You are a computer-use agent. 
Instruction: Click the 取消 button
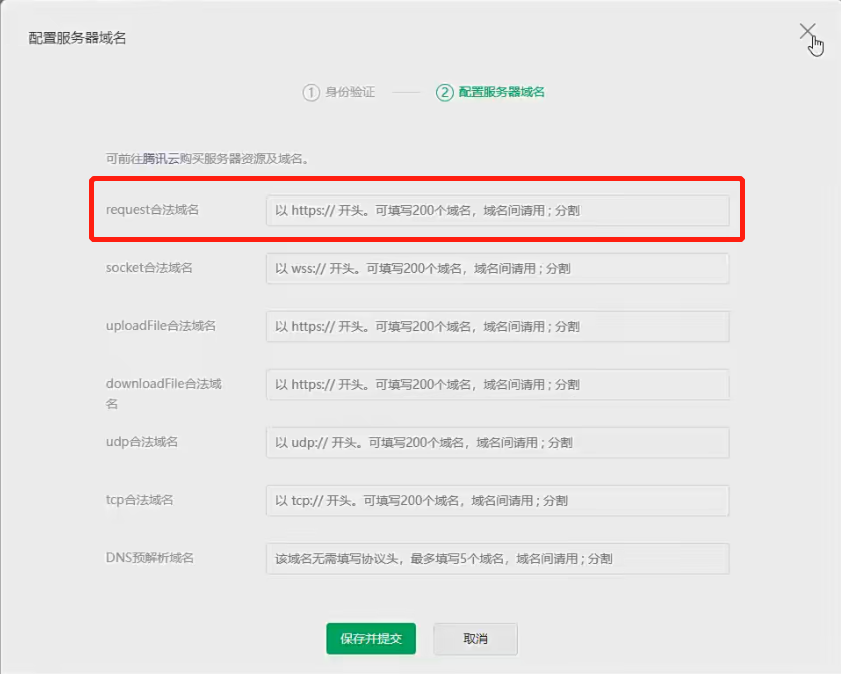pyautogui.click(x=475, y=639)
